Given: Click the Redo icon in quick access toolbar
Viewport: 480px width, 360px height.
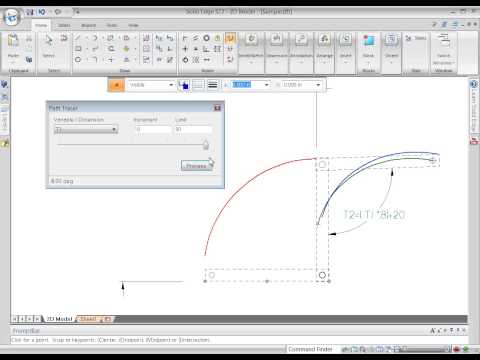Looking at the screenshot, I should point(58,12).
